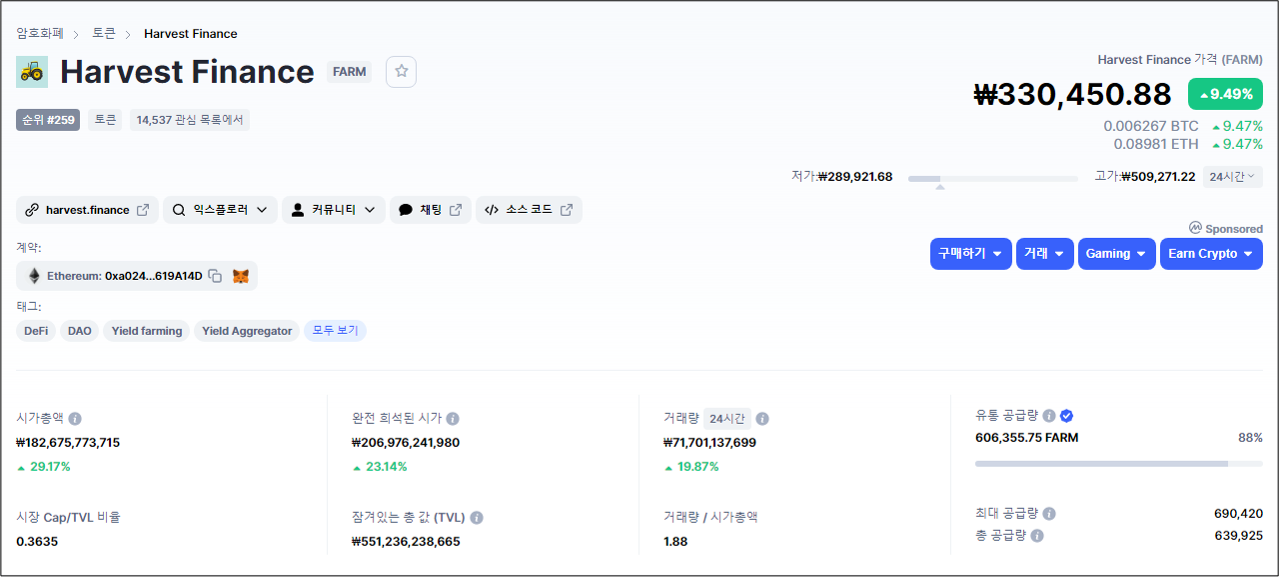Click the star watchlist icon
Image resolution: width=1279 pixels, height=577 pixels.
coord(401,72)
